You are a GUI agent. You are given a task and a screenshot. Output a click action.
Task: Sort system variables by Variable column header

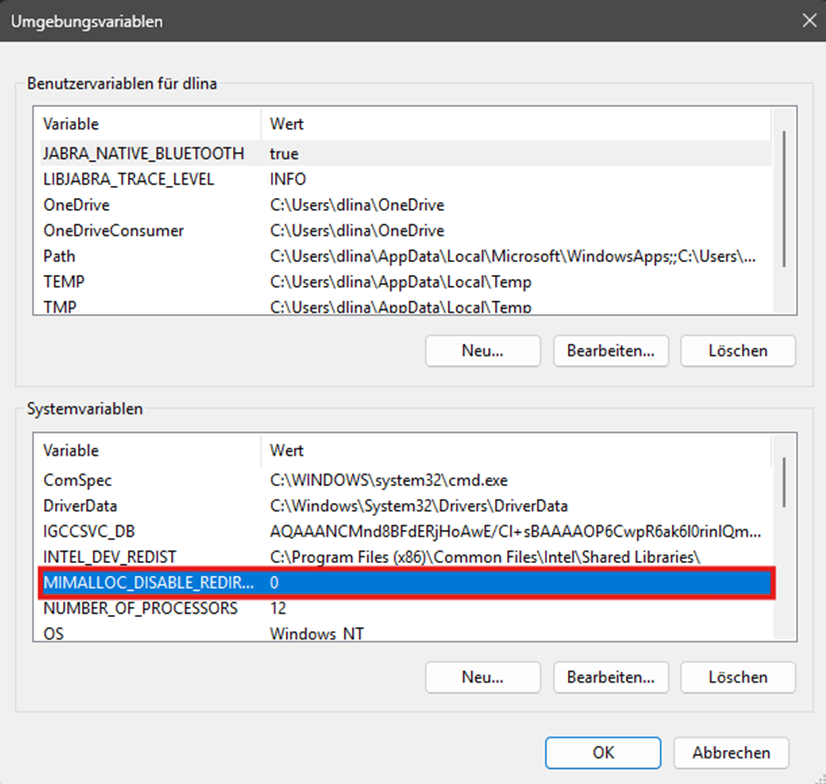70,451
